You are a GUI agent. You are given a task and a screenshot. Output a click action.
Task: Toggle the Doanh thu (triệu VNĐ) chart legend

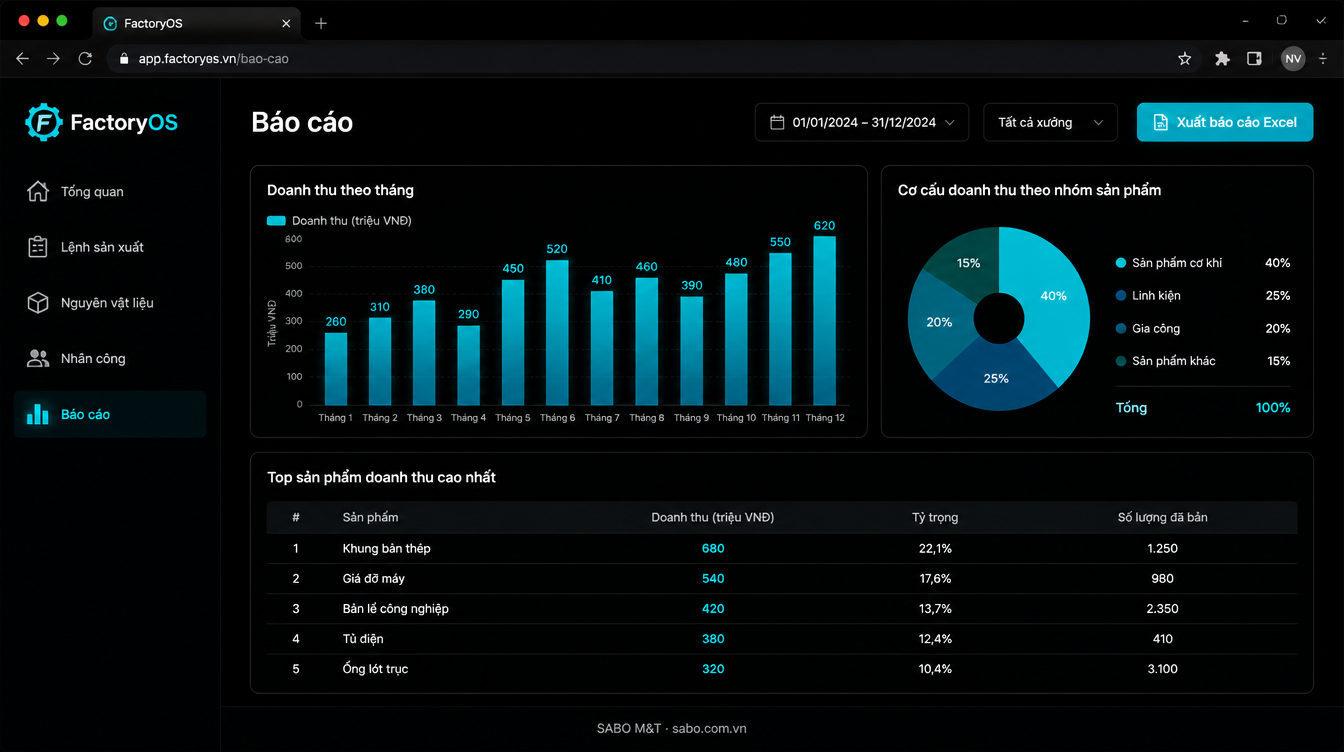[x=339, y=221]
